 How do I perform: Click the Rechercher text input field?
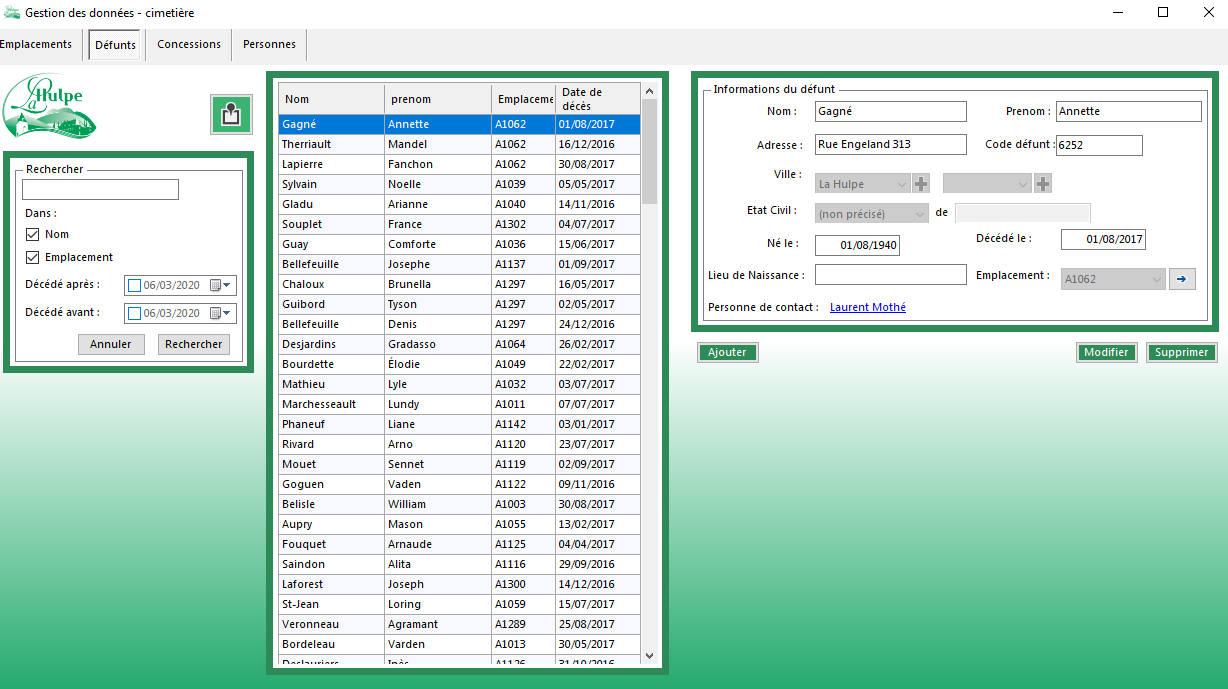100,190
